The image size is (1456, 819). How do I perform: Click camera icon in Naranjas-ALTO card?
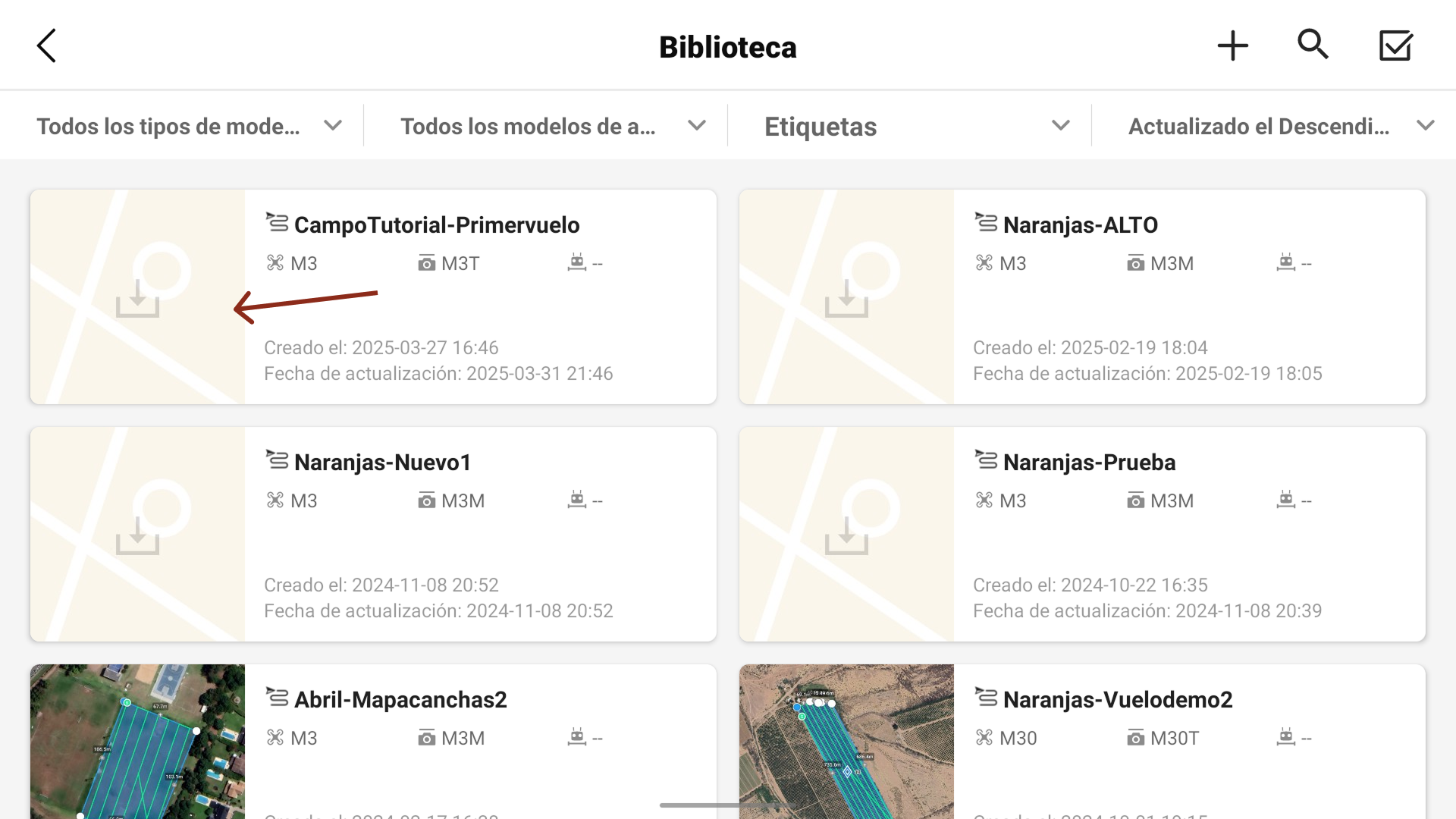[1136, 263]
